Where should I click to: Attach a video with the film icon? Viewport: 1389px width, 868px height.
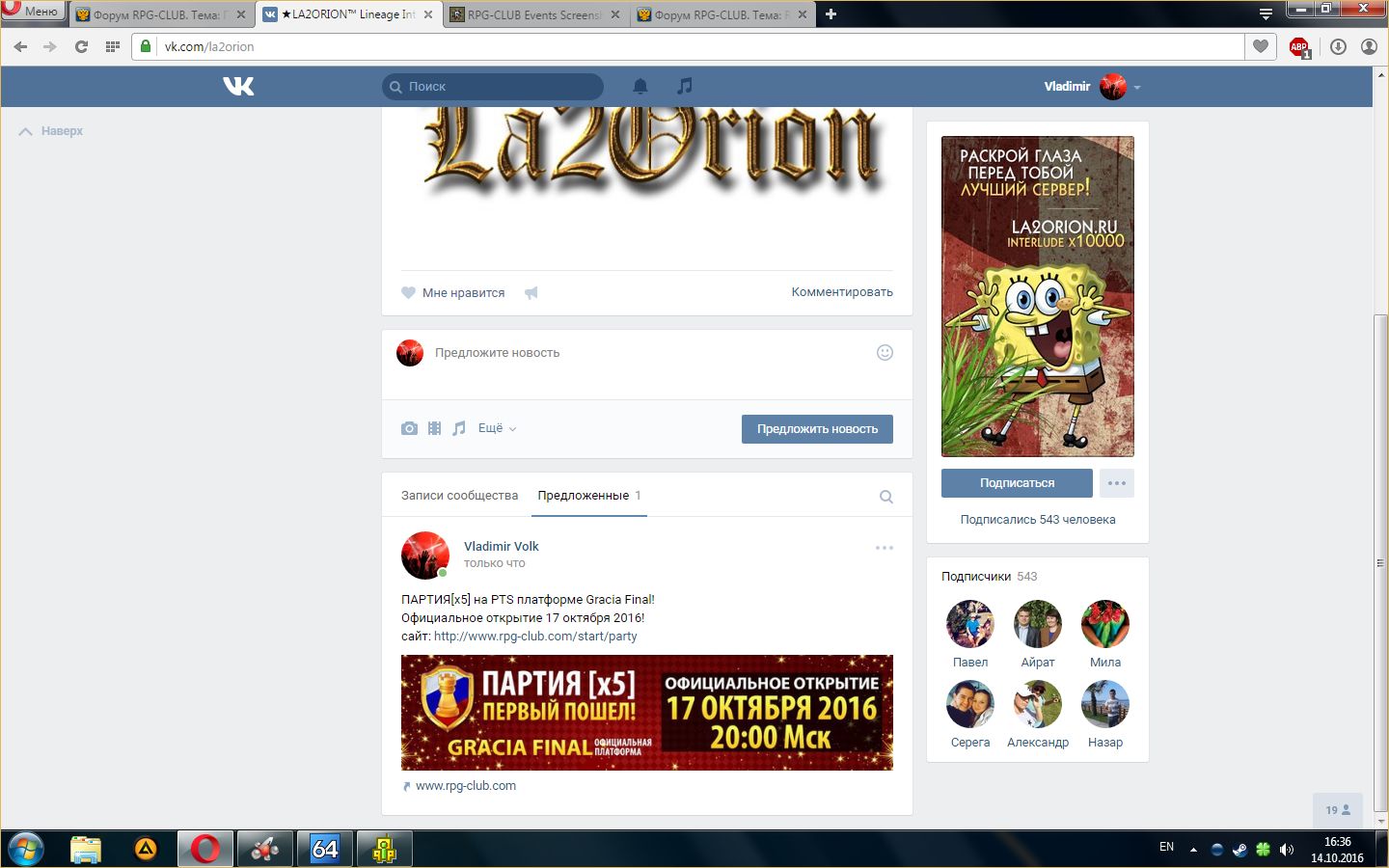434,428
